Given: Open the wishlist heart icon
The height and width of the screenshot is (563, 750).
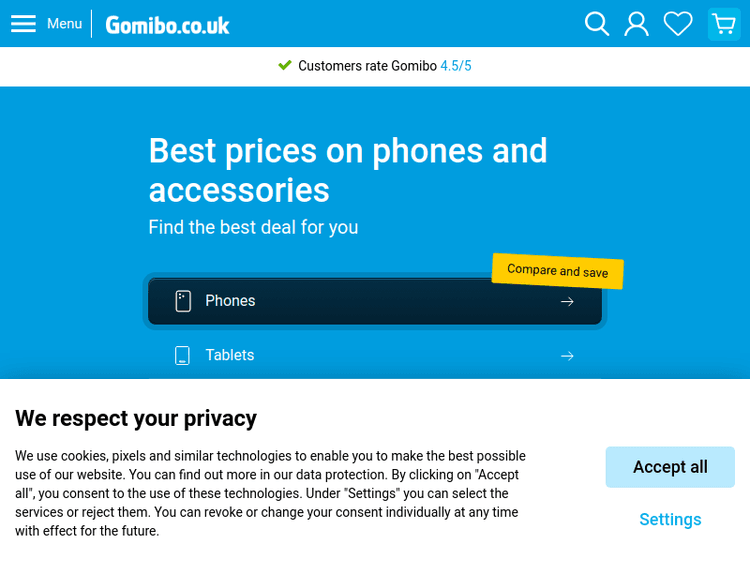Looking at the screenshot, I should [678, 24].
